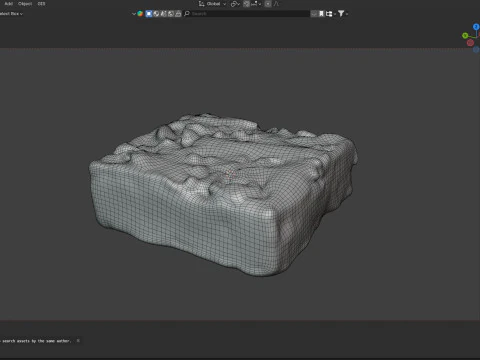480x360 pixels.
Task: Open the snapping options dropdown
Action: click(x=256, y=4)
